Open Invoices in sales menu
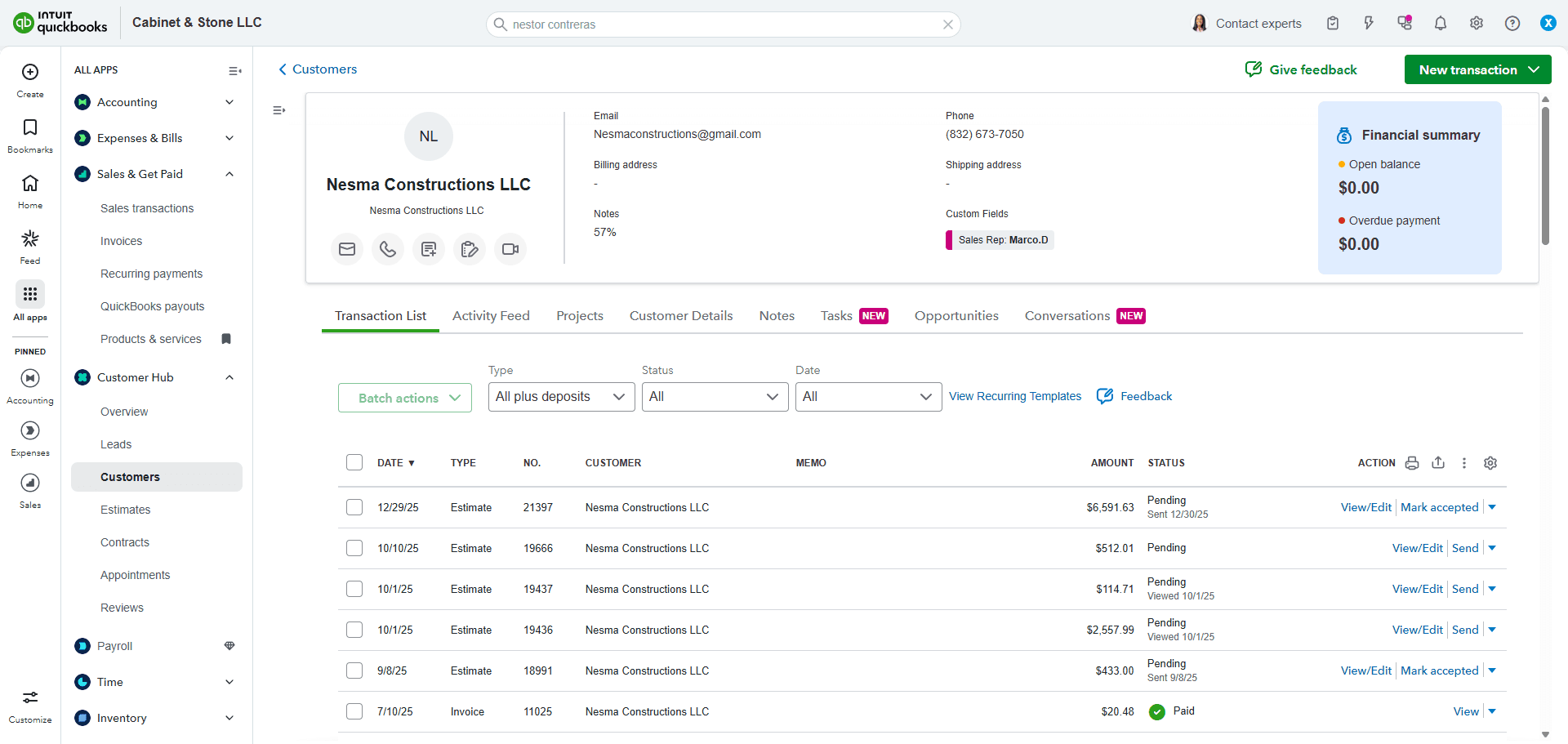The height and width of the screenshot is (744, 1568). 121,241
